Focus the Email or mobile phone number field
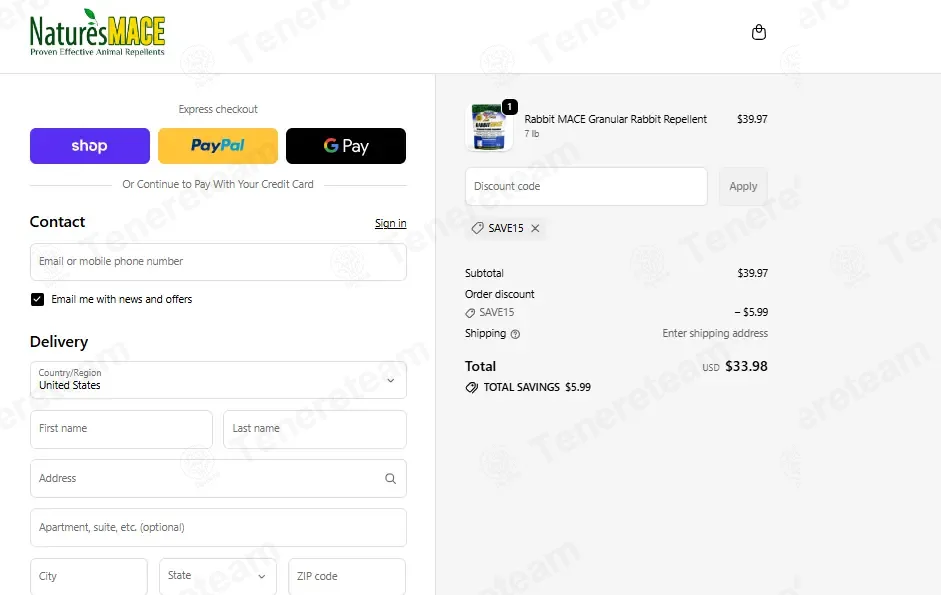Screen dimensions: 941x595 (218, 262)
